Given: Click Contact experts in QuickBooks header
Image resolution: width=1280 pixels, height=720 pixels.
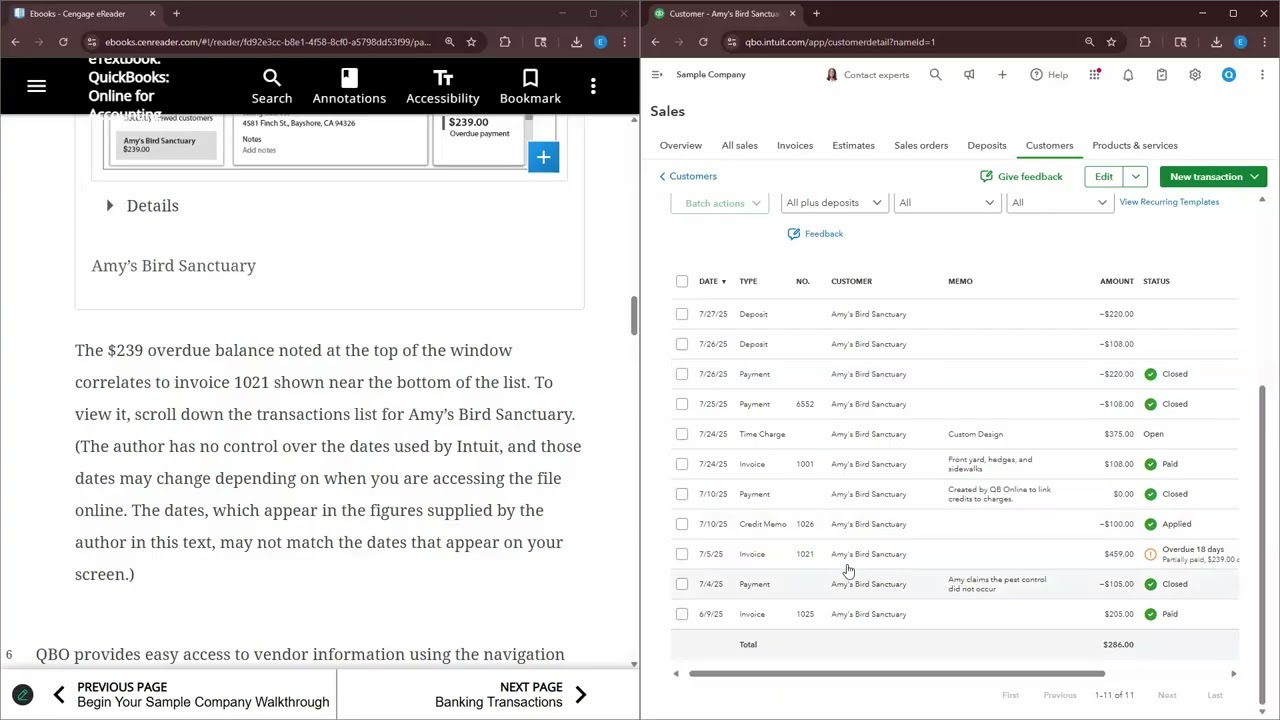Looking at the screenshot, I should click(867, 75).
